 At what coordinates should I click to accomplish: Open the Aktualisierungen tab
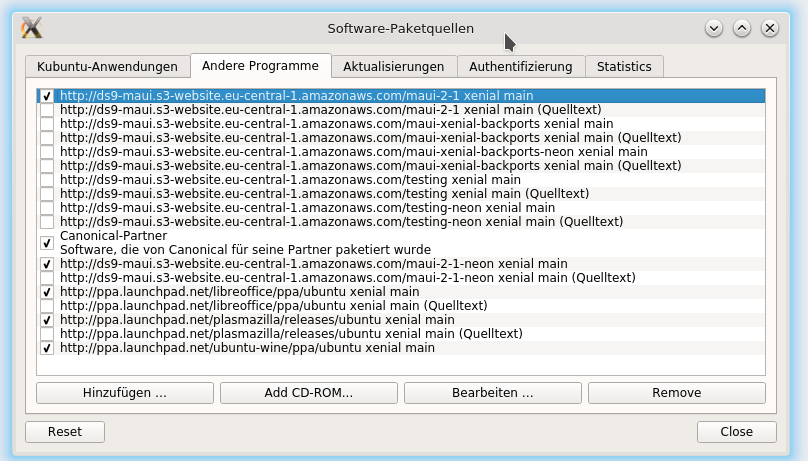click(x=393, y=67)
